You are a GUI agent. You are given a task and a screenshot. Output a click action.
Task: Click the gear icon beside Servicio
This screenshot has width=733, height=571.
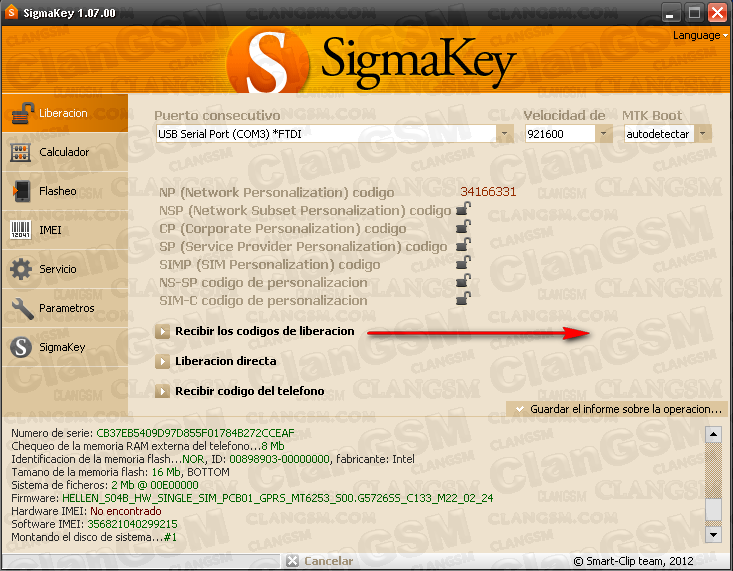point(21,269)
